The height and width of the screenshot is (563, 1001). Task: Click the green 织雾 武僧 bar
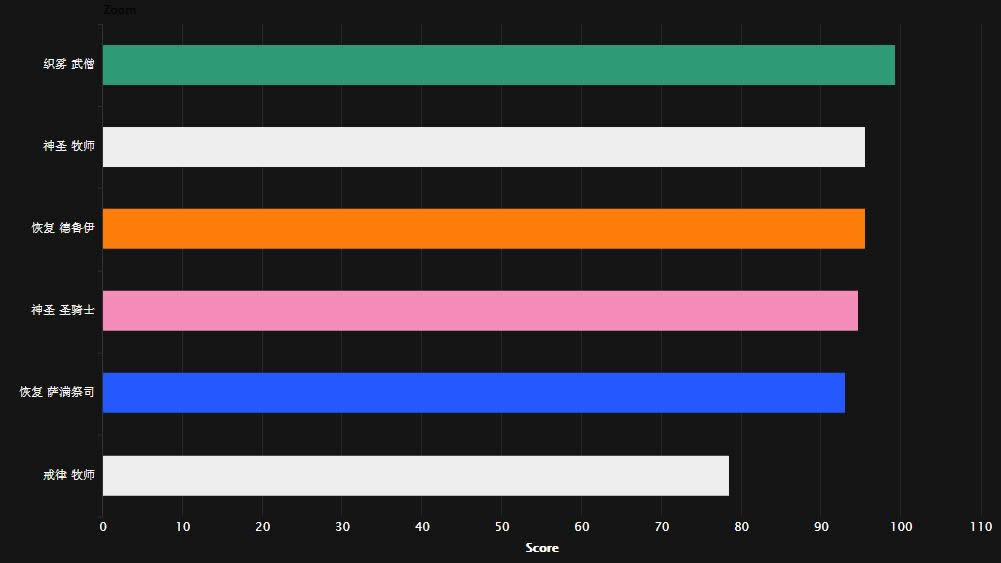[498, 65]
